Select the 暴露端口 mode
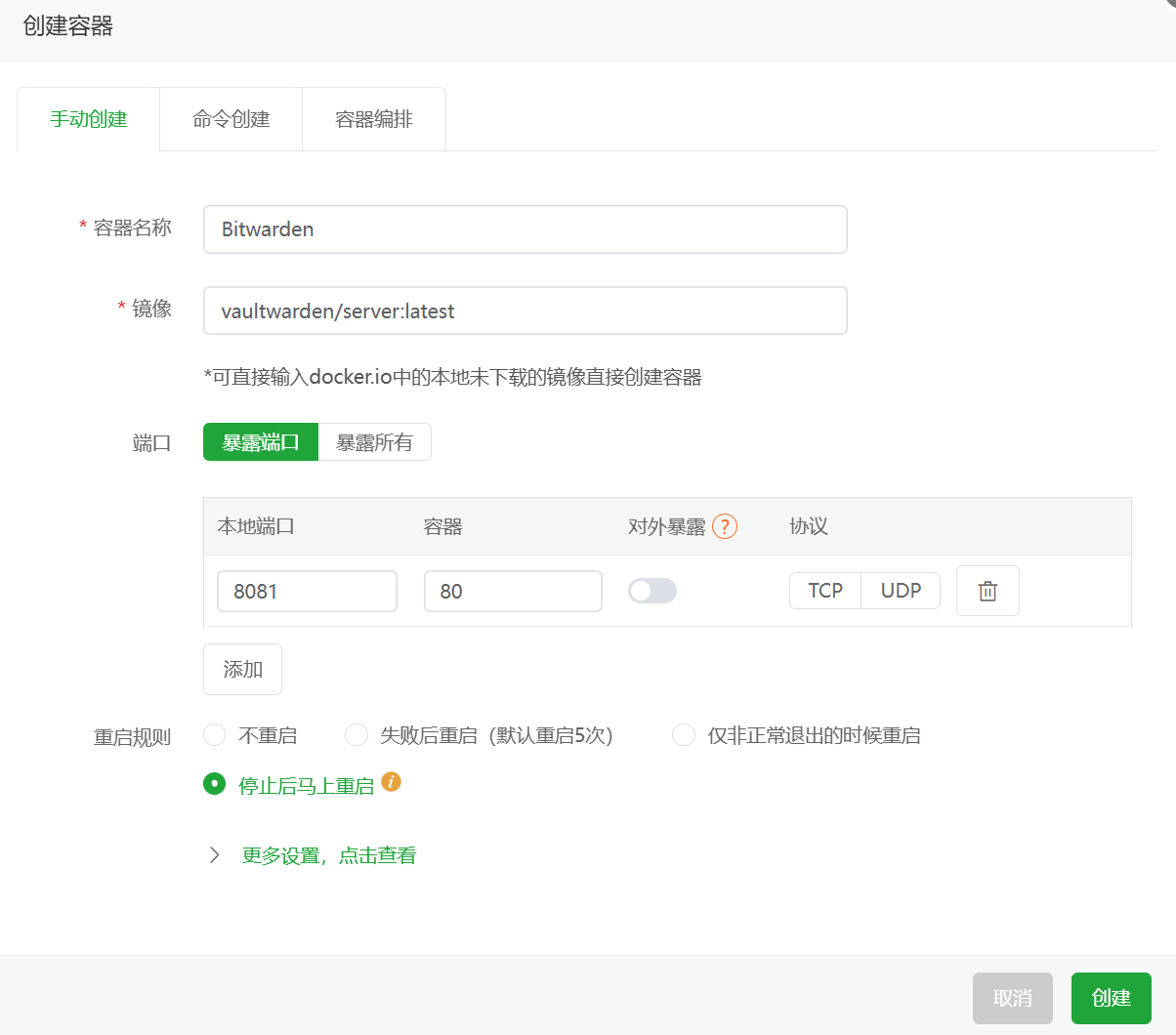1176x1035 pixels. [x=260, y=441]
